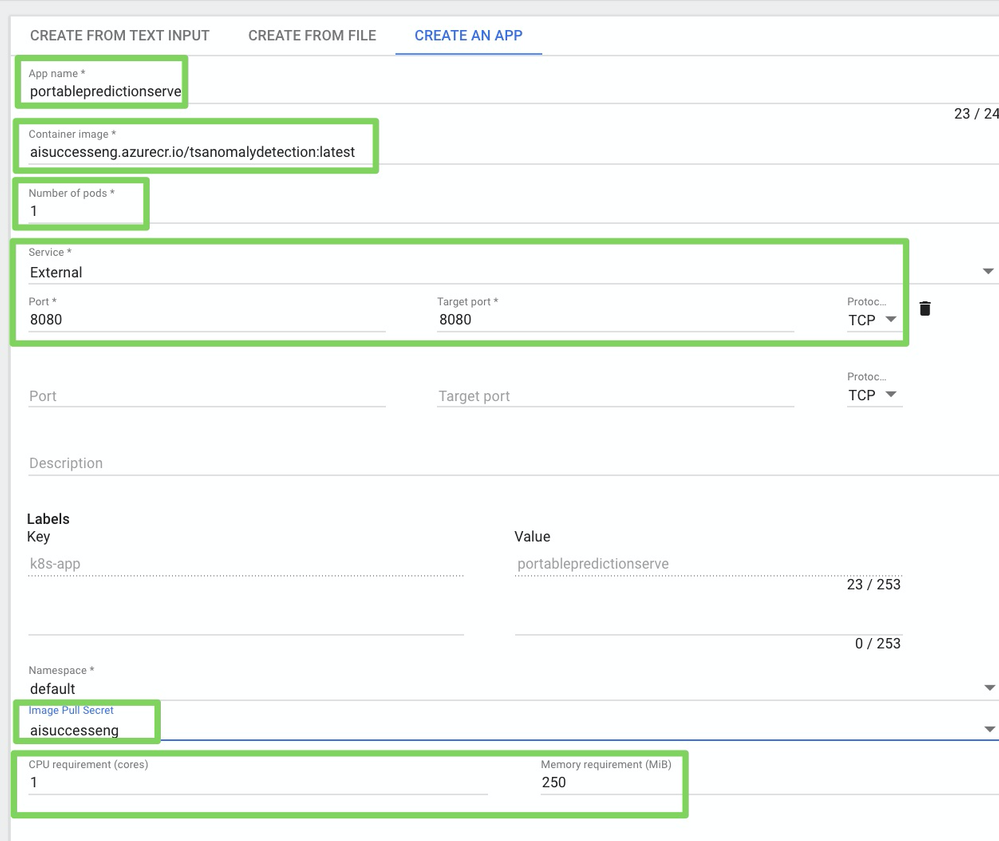This screenshot has height=841, width=999.
Task: Edit the Memory requirement MiB field
Action: coord(610,782)
